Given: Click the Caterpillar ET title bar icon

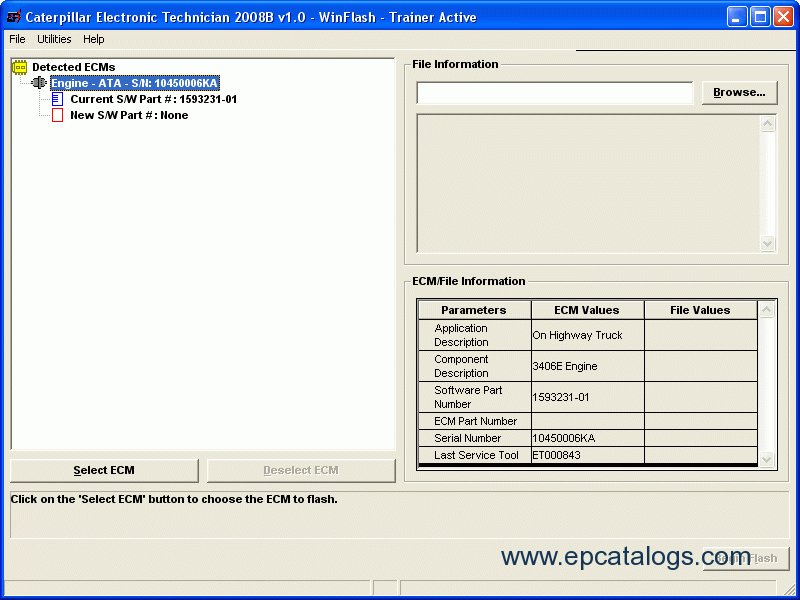Looking at the screenshot, I should (13, 17).
